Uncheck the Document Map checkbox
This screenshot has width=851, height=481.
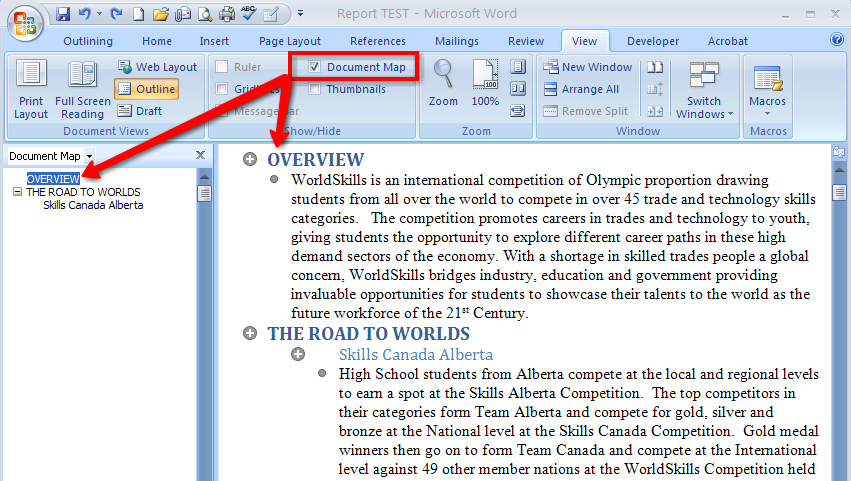point(314,67)
